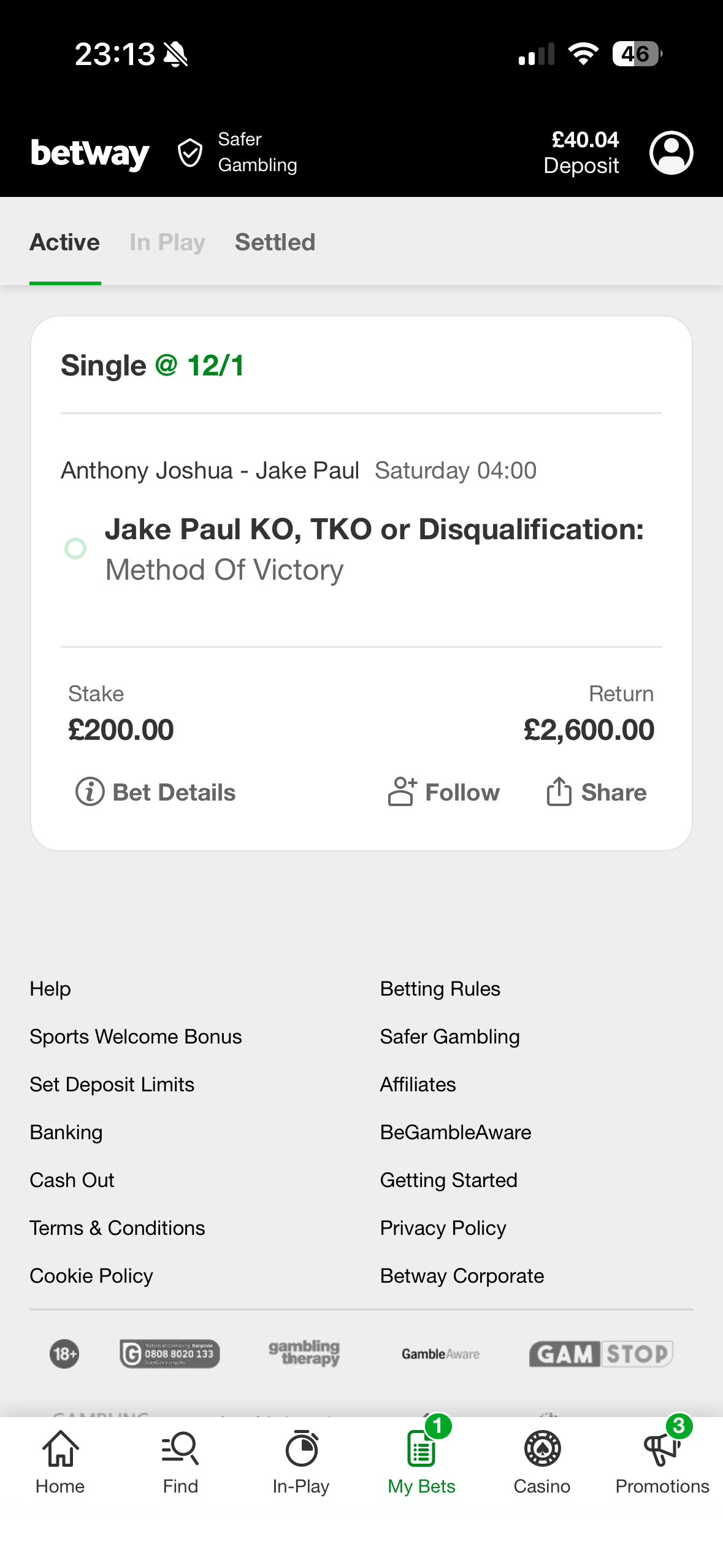Open the Promotions megaphone icon
This screenshot has width=723, height=1568.
[662, 1449]
